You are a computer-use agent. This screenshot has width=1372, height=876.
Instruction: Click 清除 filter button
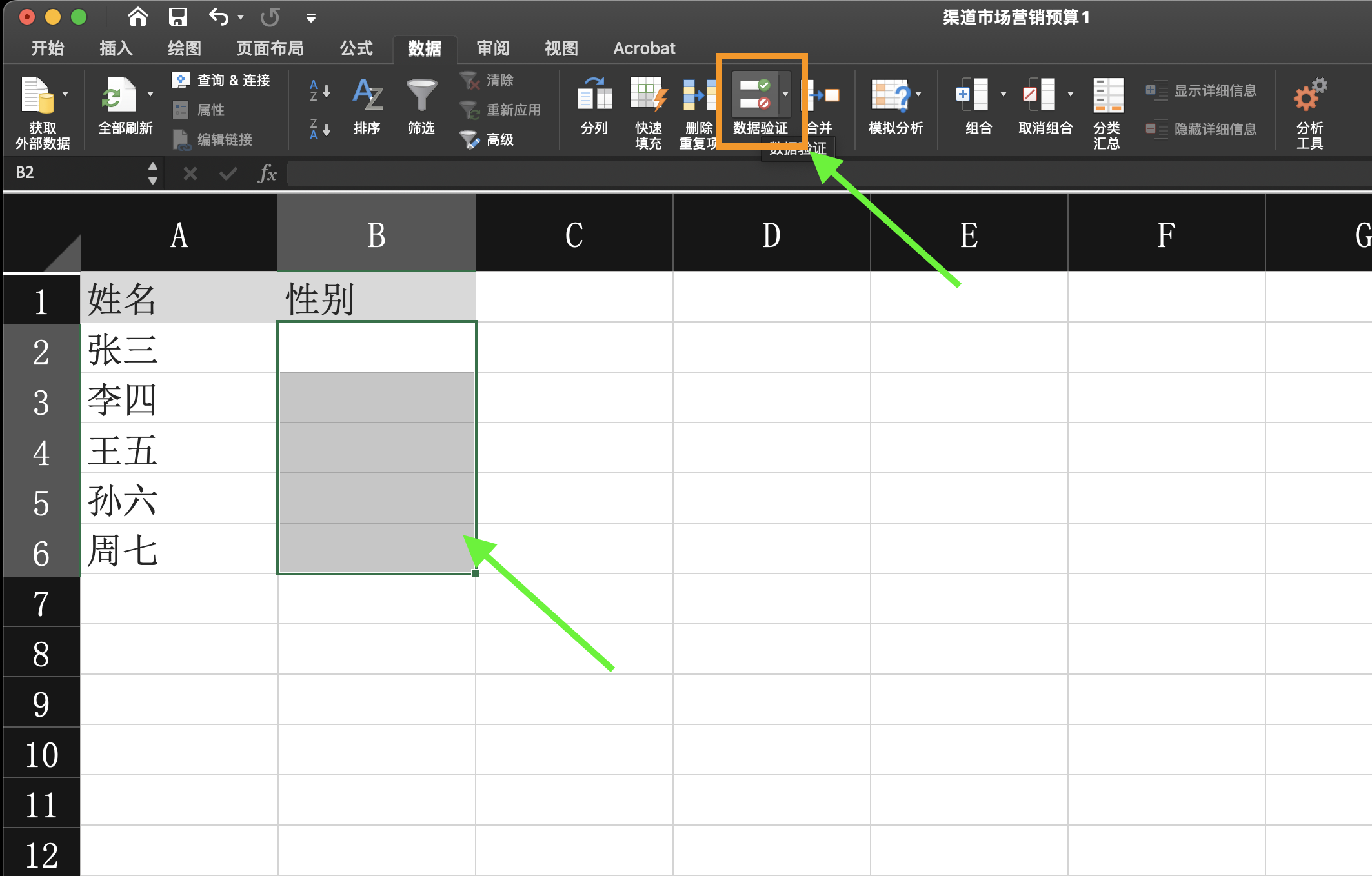point(487,81)
